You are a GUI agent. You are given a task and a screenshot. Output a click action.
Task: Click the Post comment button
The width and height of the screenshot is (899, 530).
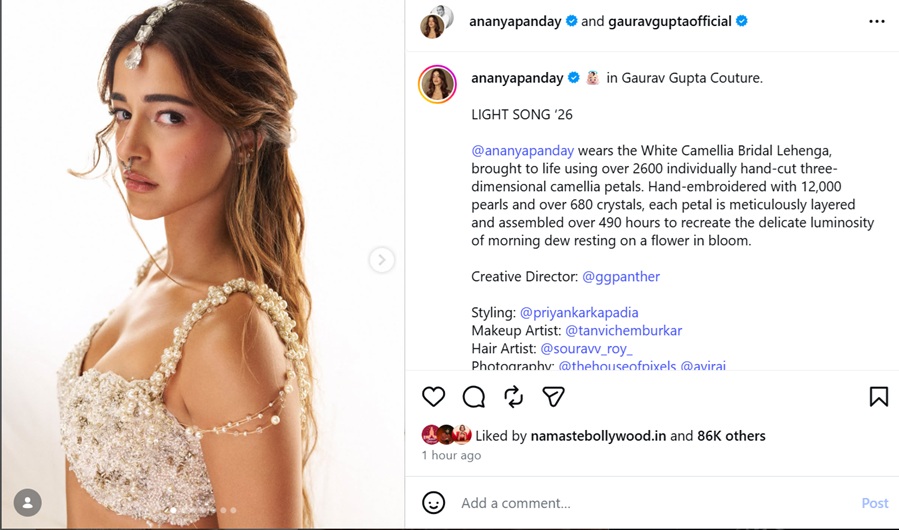click(x=875, y=503)
